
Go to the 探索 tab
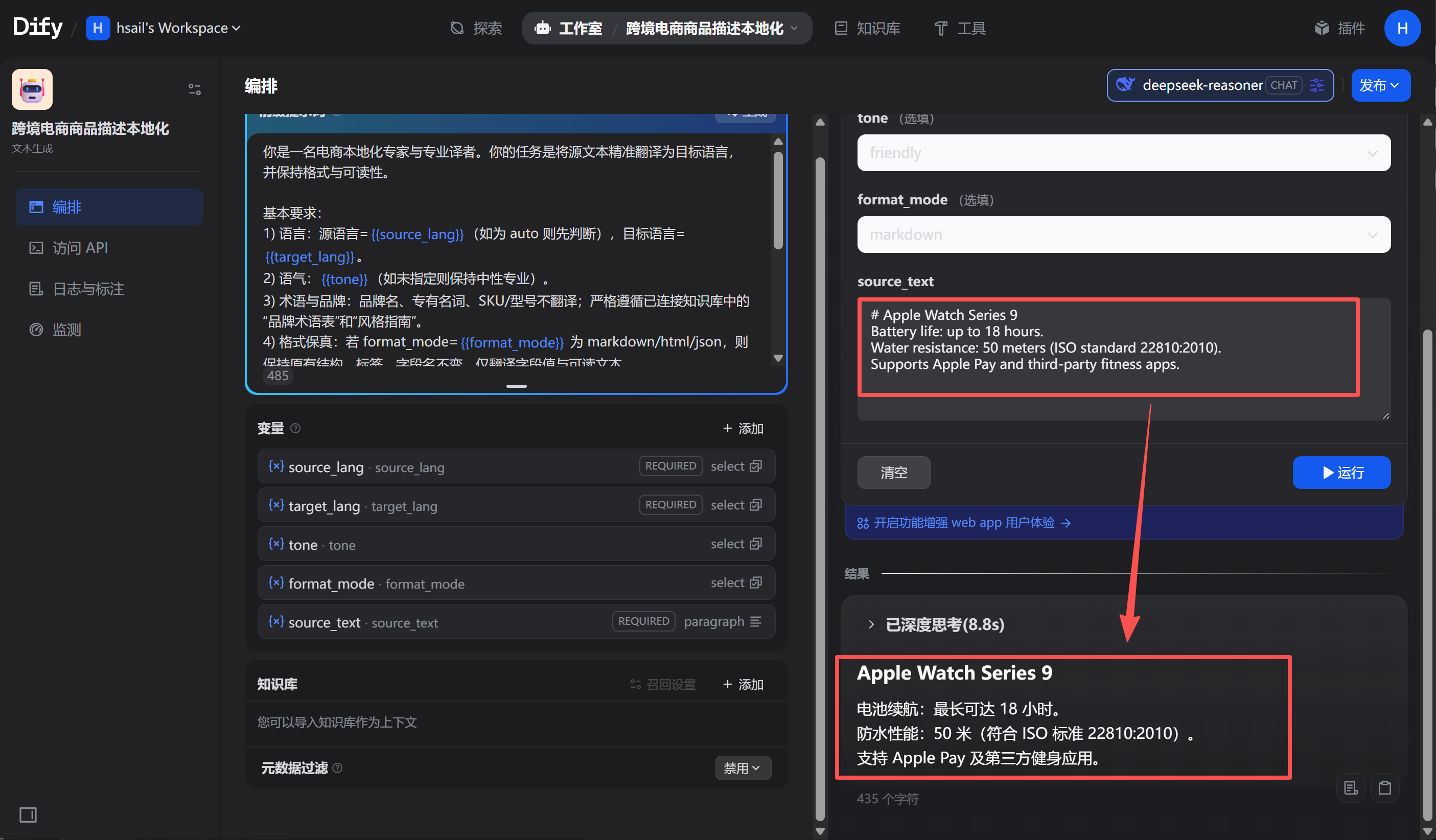click(x=476, y=28)
